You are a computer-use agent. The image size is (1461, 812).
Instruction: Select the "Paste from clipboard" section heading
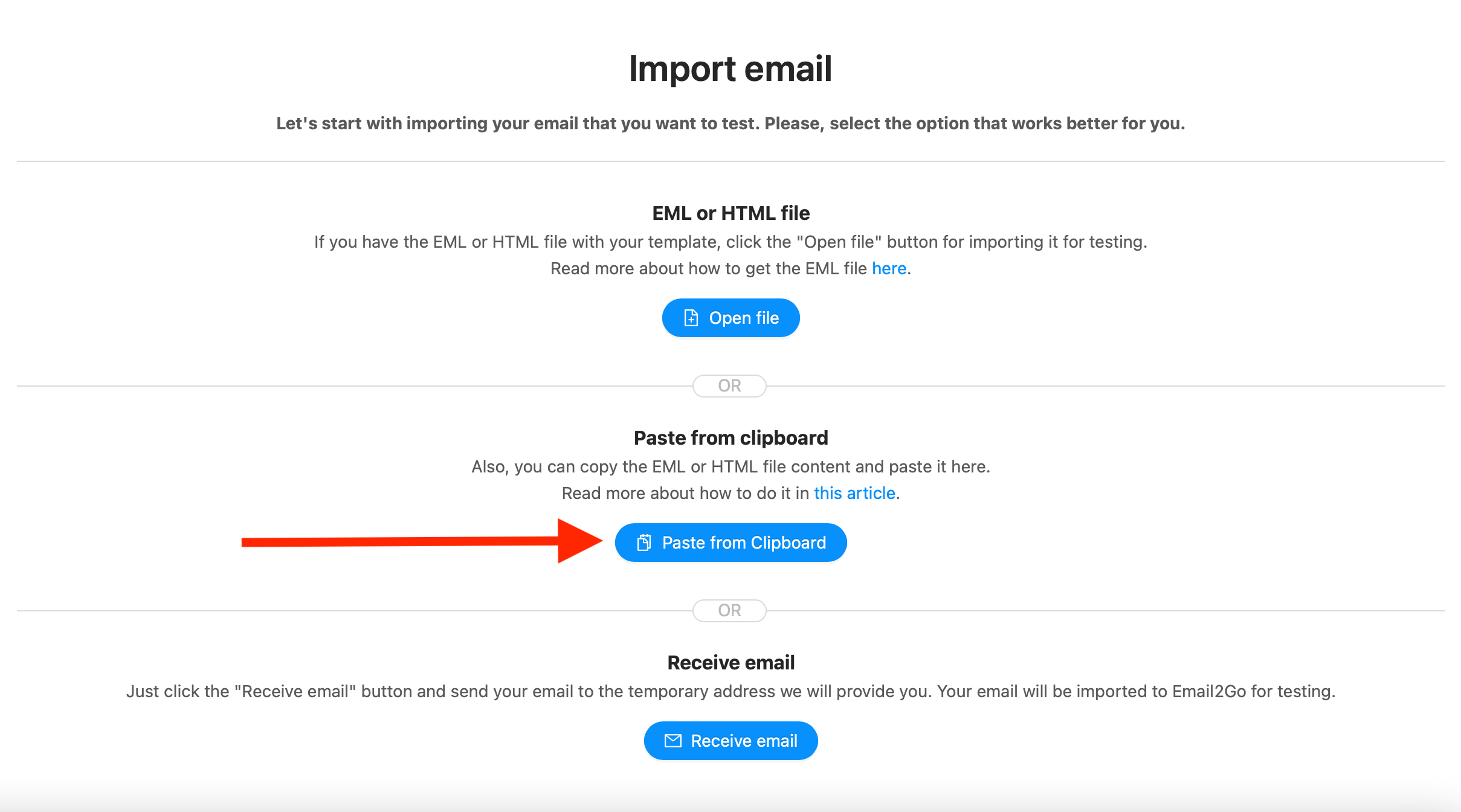coord(730,437)
